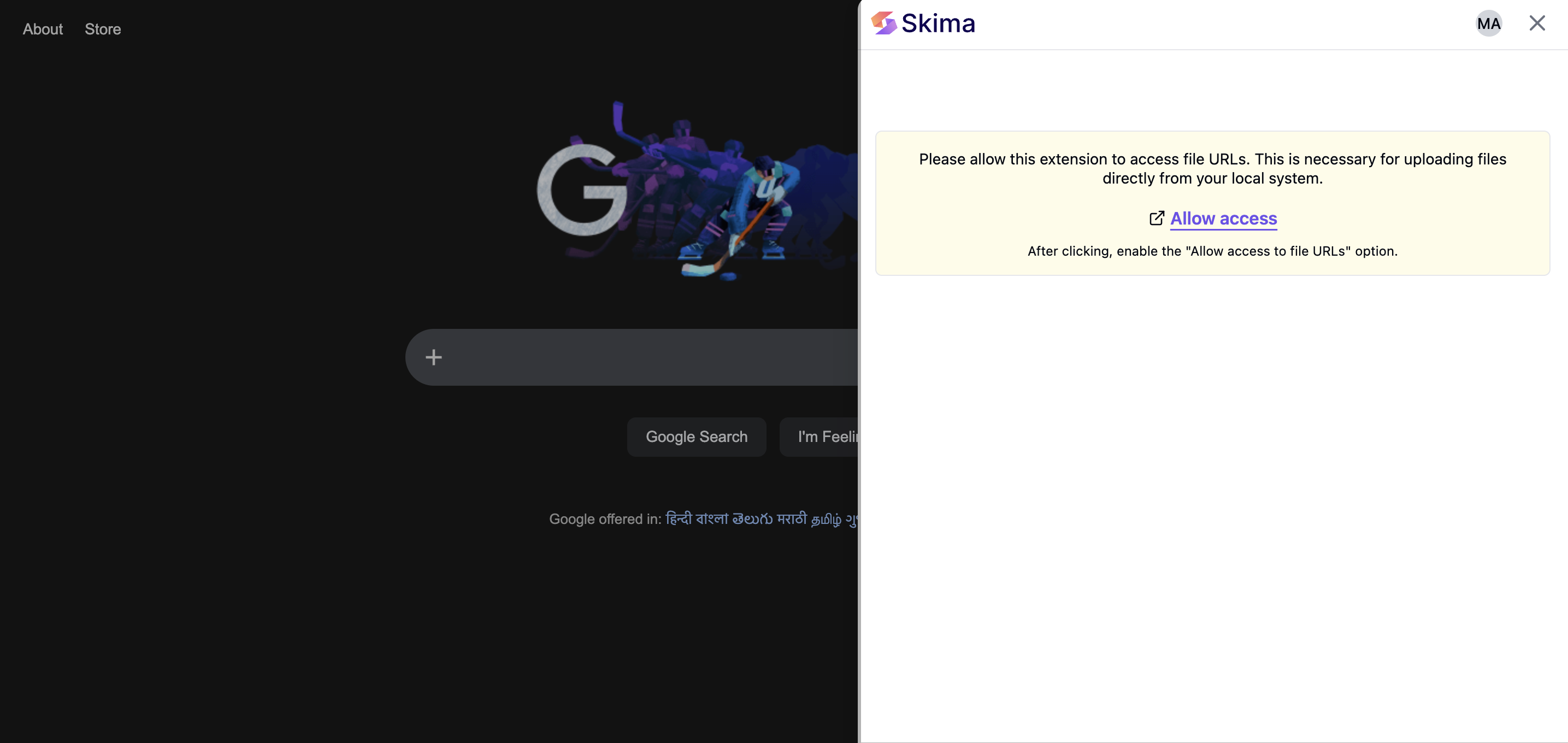The height and width of the screenshot is (743, 1568).
Task: Switch Google to తెలుగు language
Action: [x=752, y=519]
